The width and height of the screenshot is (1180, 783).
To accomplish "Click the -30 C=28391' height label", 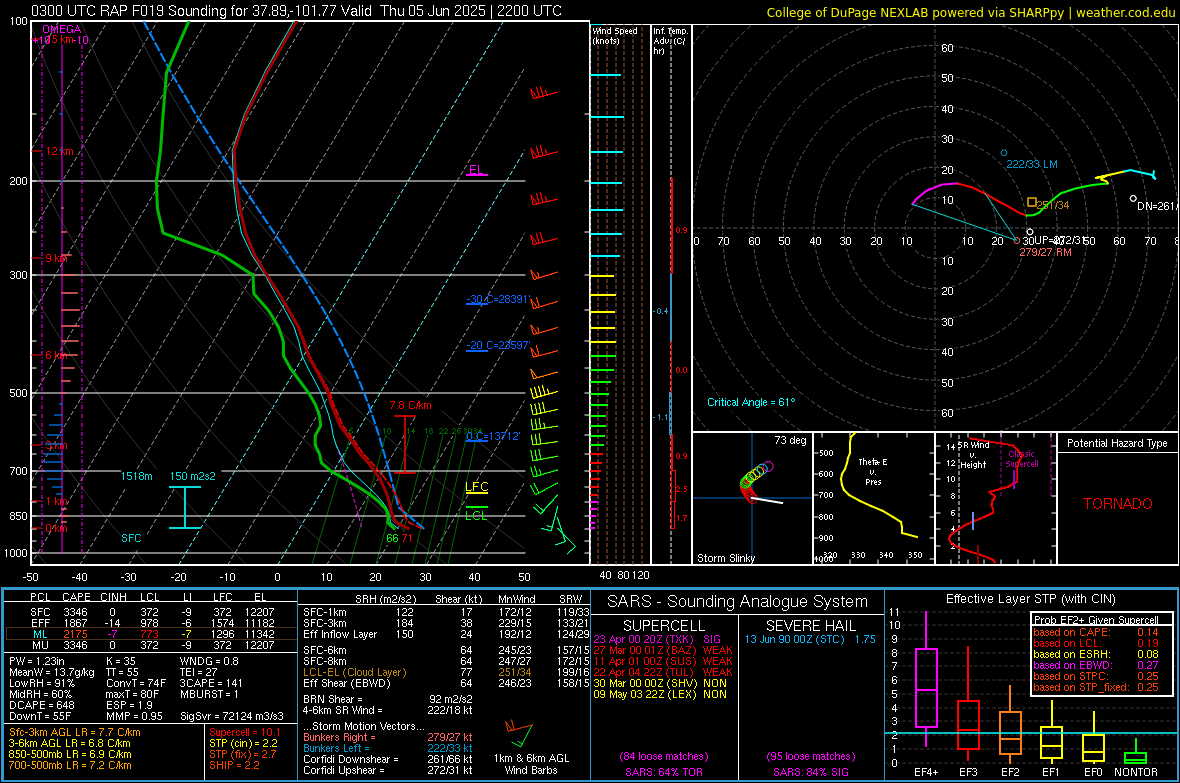I will tap(498, 299).
